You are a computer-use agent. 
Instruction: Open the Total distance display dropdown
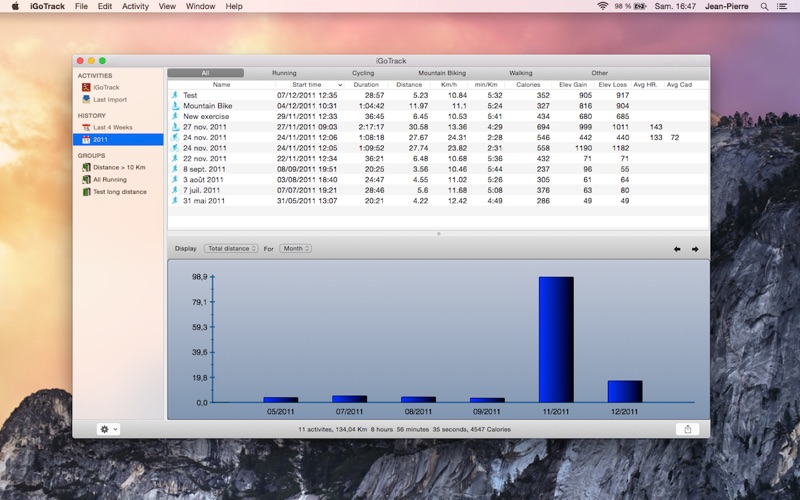(231, 248)
